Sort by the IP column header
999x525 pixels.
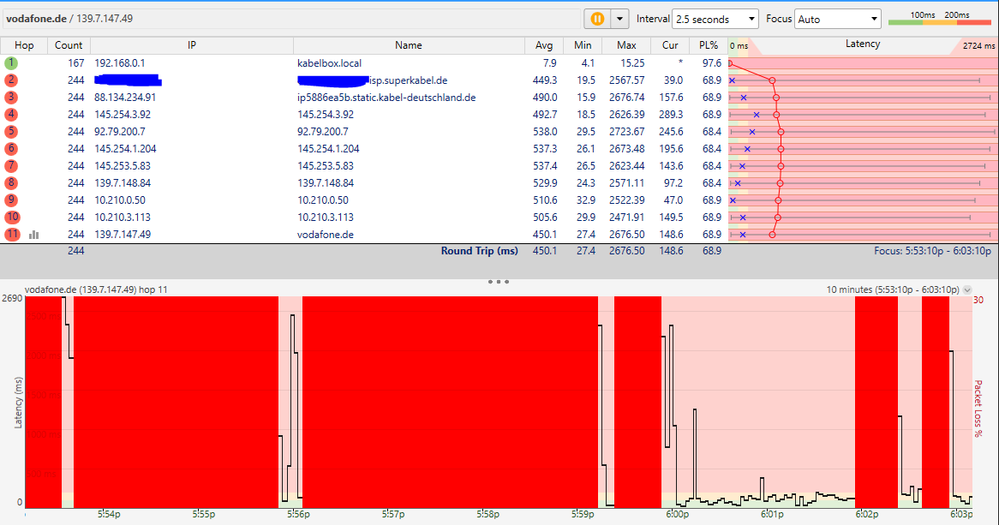pyautogui.click(x=192, y=45)
